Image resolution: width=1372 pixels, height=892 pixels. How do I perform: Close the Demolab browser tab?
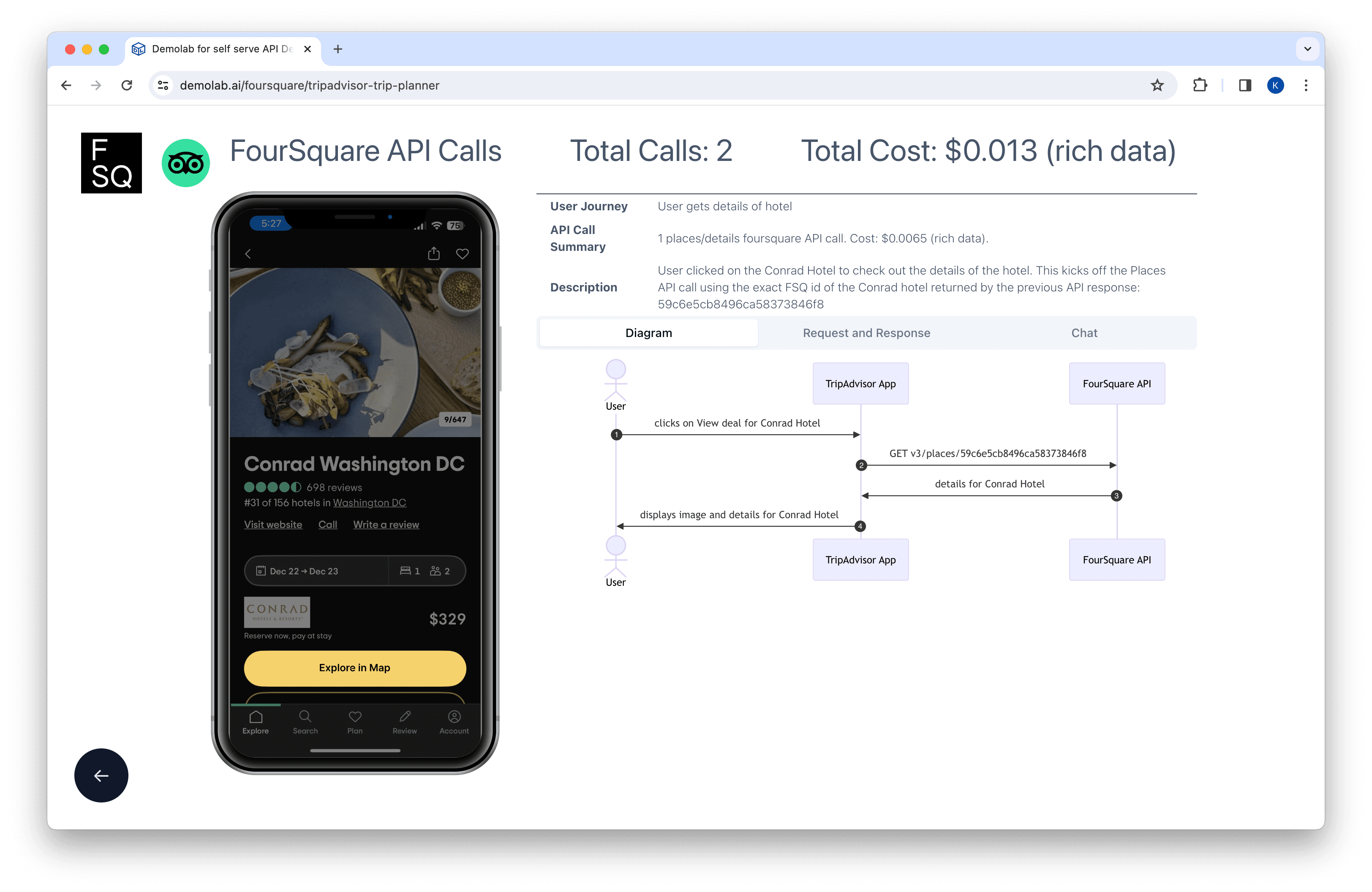(x=308, y=49)
